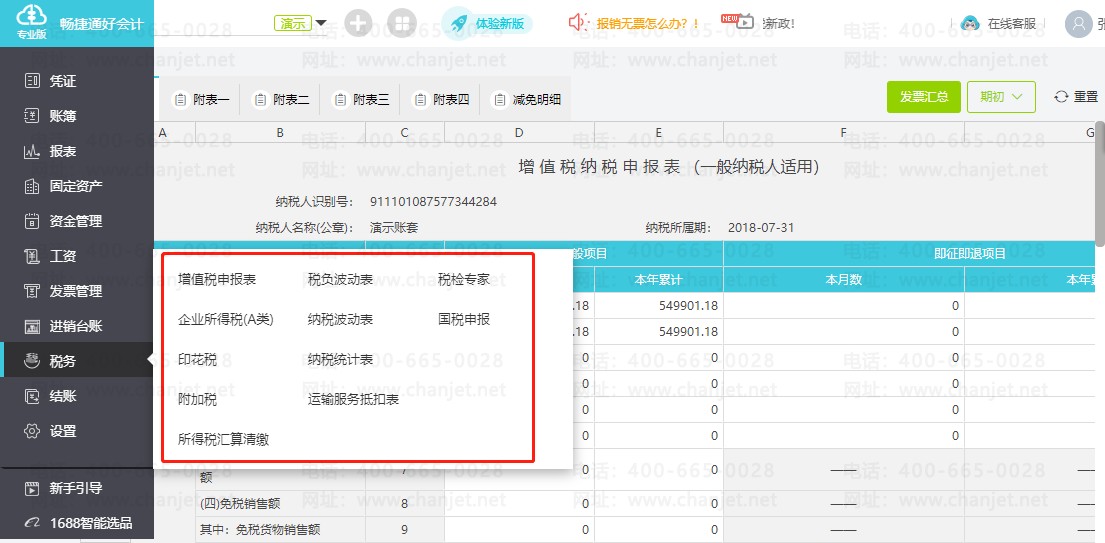Open 所得税汇算清缴 from tax menu
The image size is (1105, 543).
pos(223,440)
